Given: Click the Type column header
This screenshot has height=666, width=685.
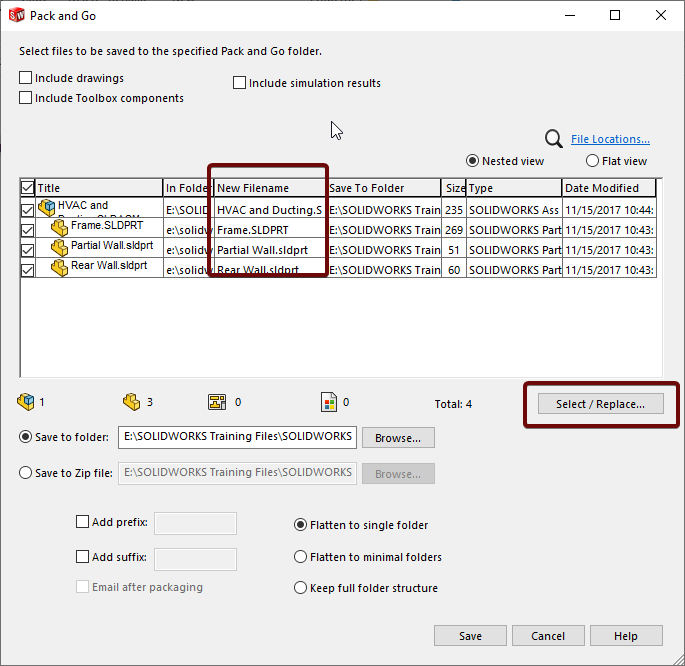Looking at the screenshot, I should [514, 188].
